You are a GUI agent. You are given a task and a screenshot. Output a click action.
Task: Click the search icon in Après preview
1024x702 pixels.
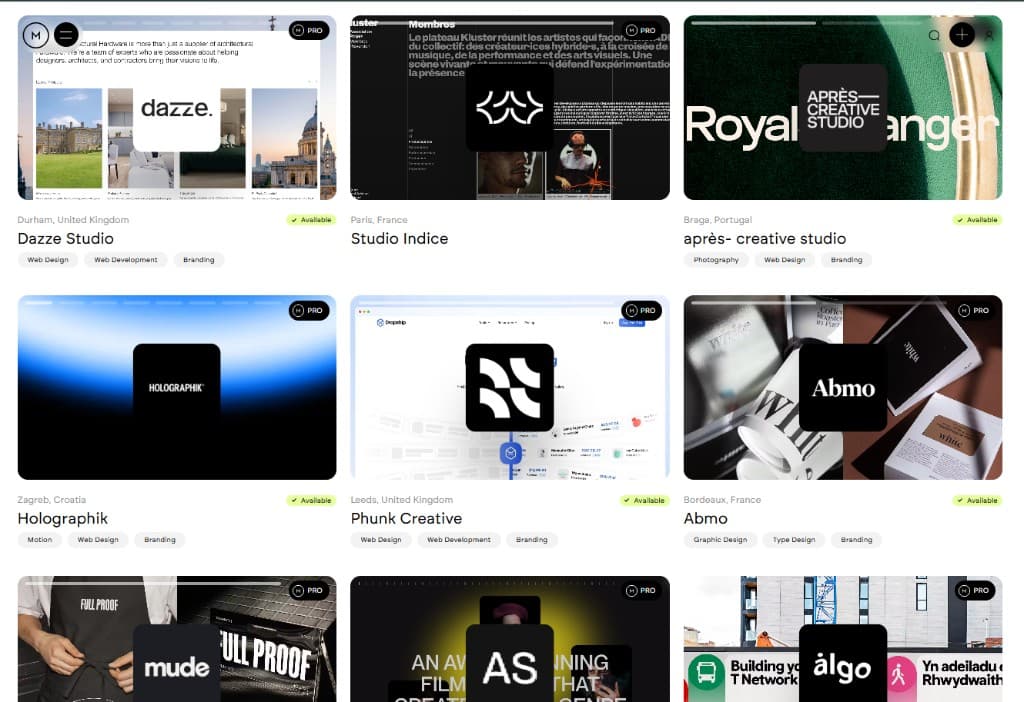point(935,35)
